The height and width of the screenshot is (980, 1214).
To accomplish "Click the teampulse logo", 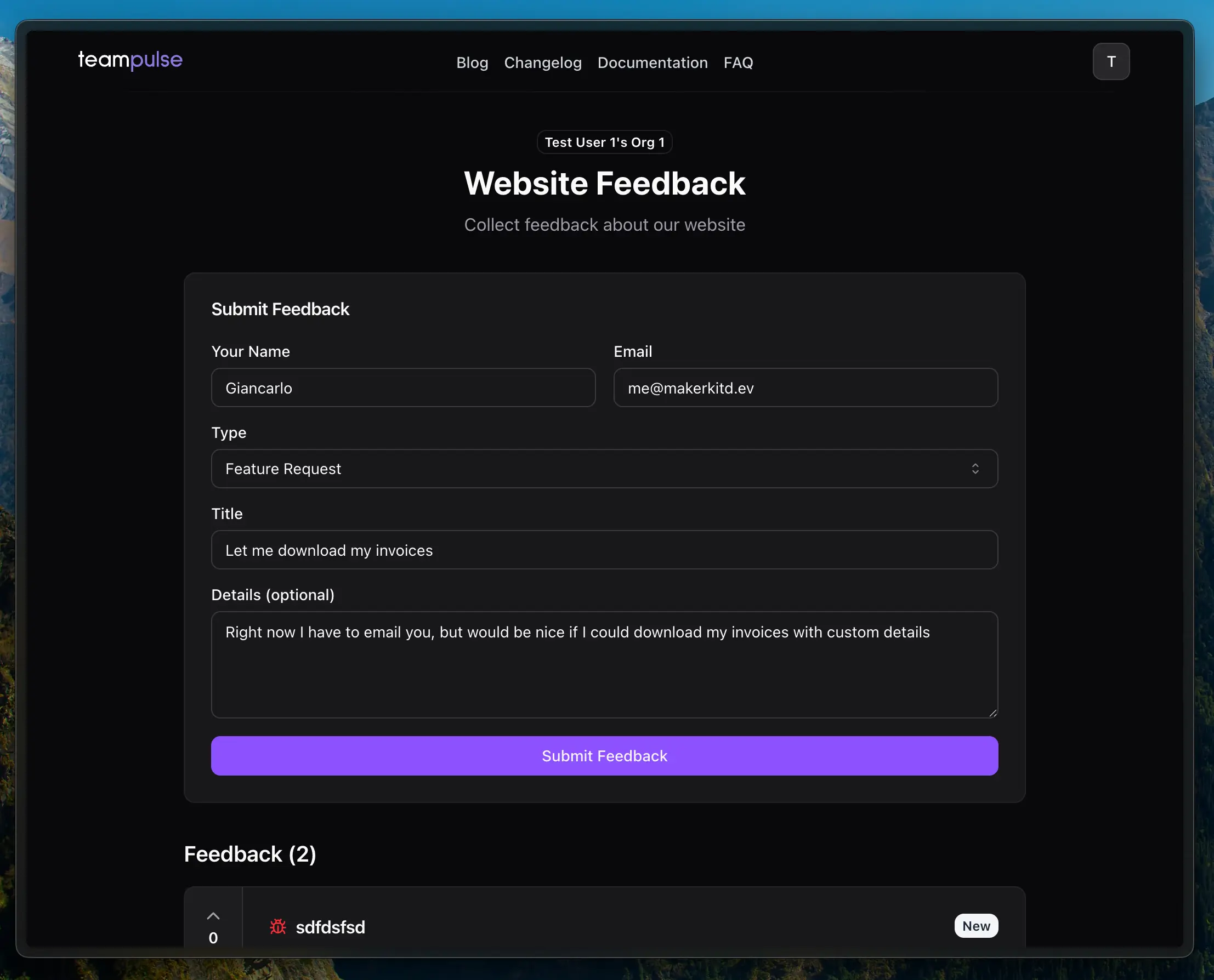I will coord(130,60).
